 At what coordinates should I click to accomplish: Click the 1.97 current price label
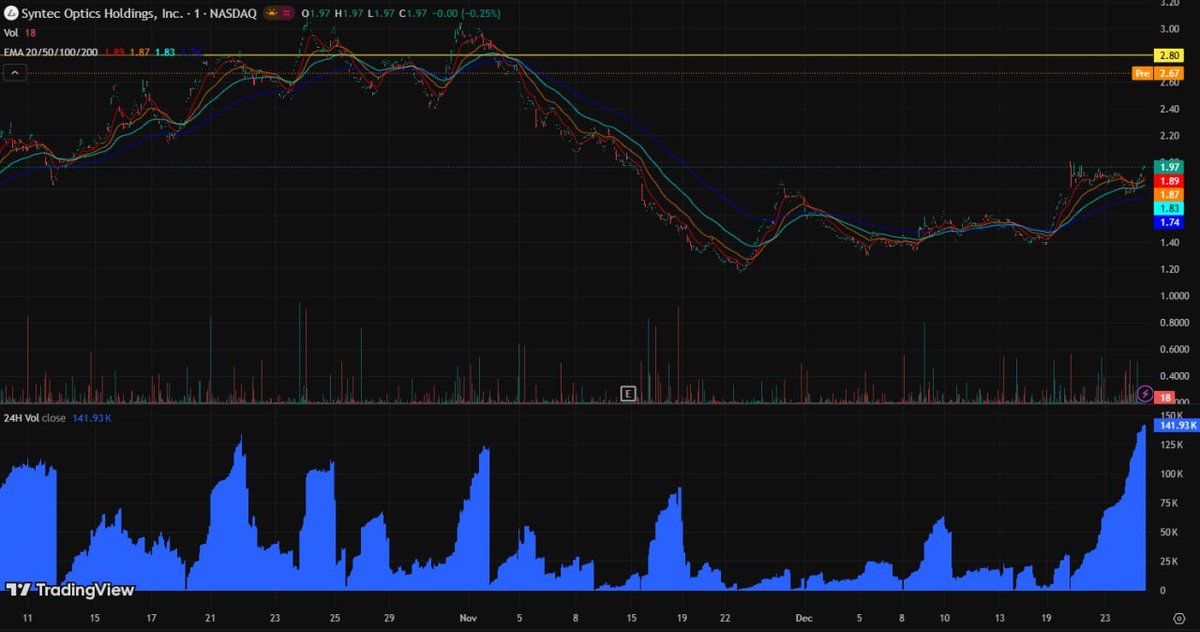(1168, 166)
